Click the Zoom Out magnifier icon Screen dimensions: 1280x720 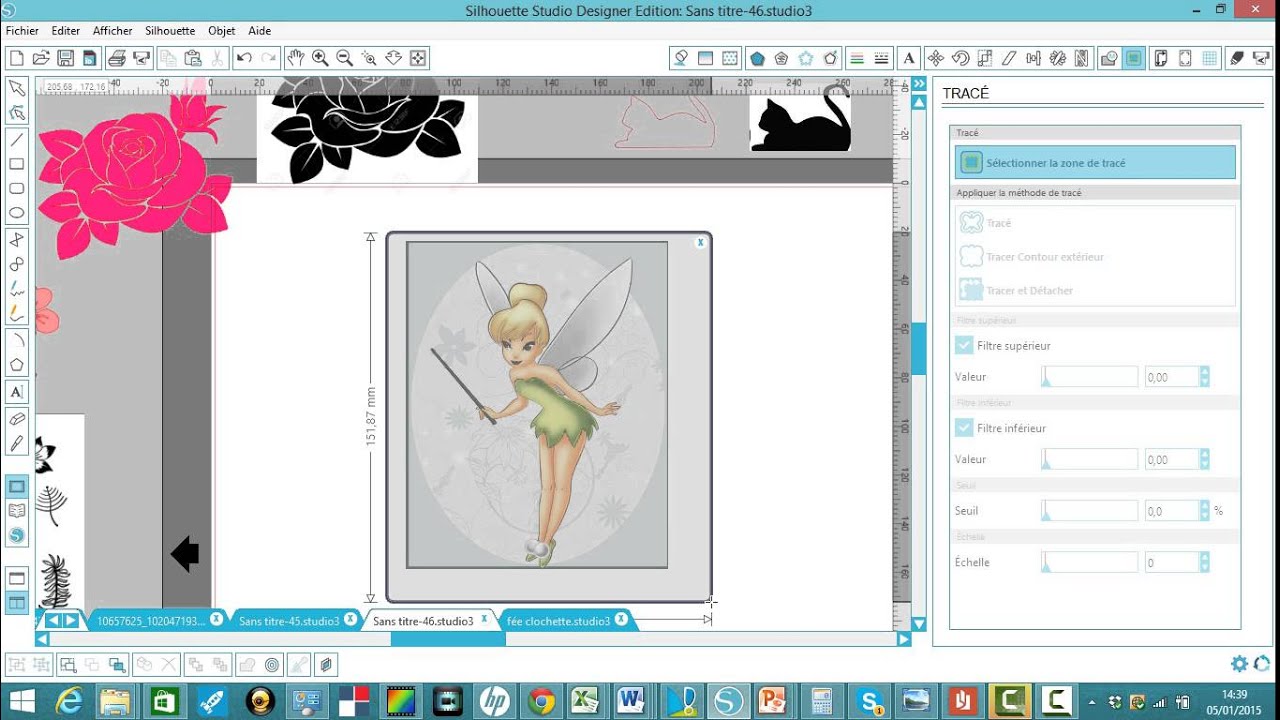click(345, 58)
